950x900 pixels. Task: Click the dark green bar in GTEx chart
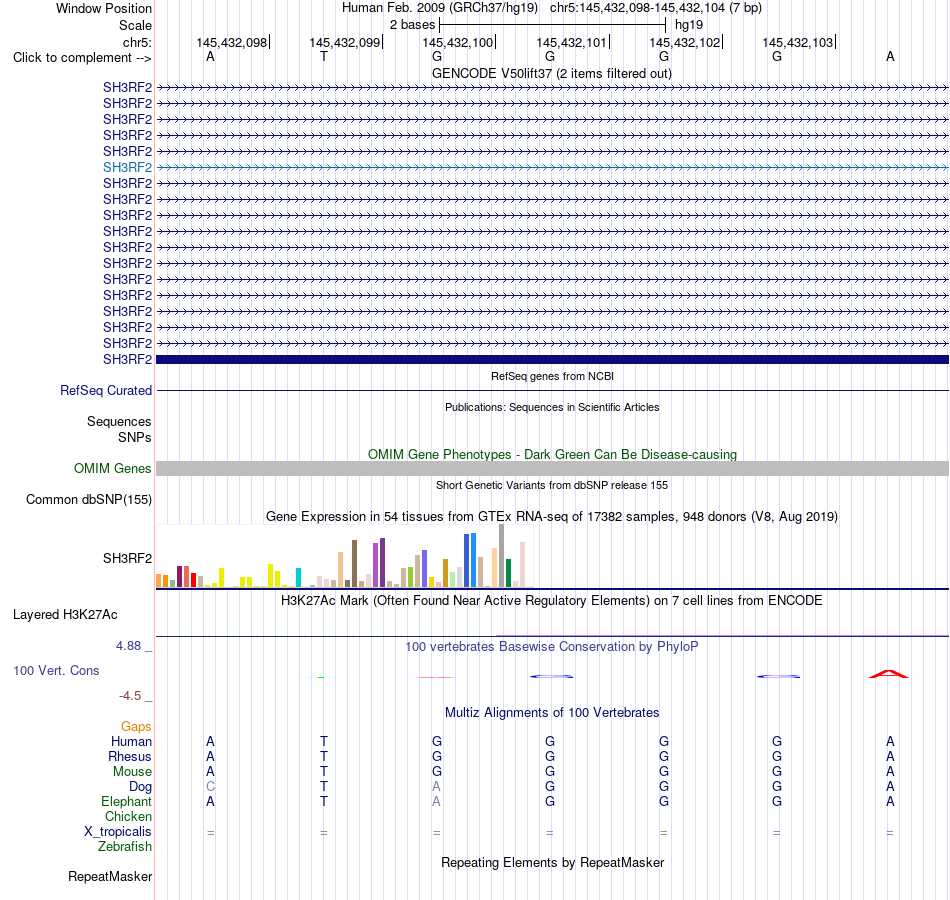(508, 573)
